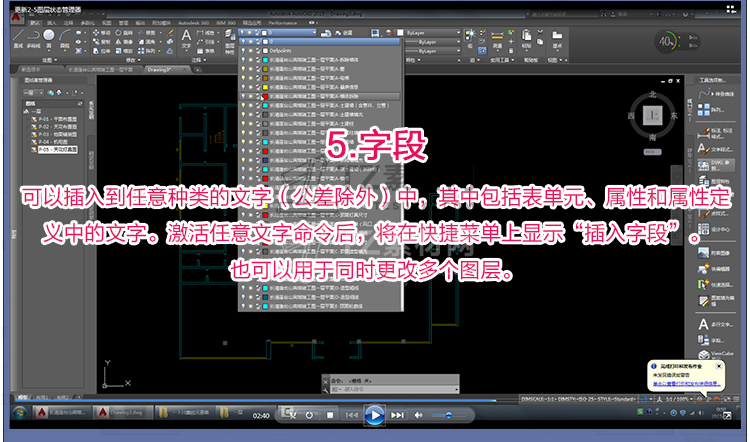Click the Erase pencil icon
Image resolution: width=750 pixels, height=442 pixels.
point(170,33)
